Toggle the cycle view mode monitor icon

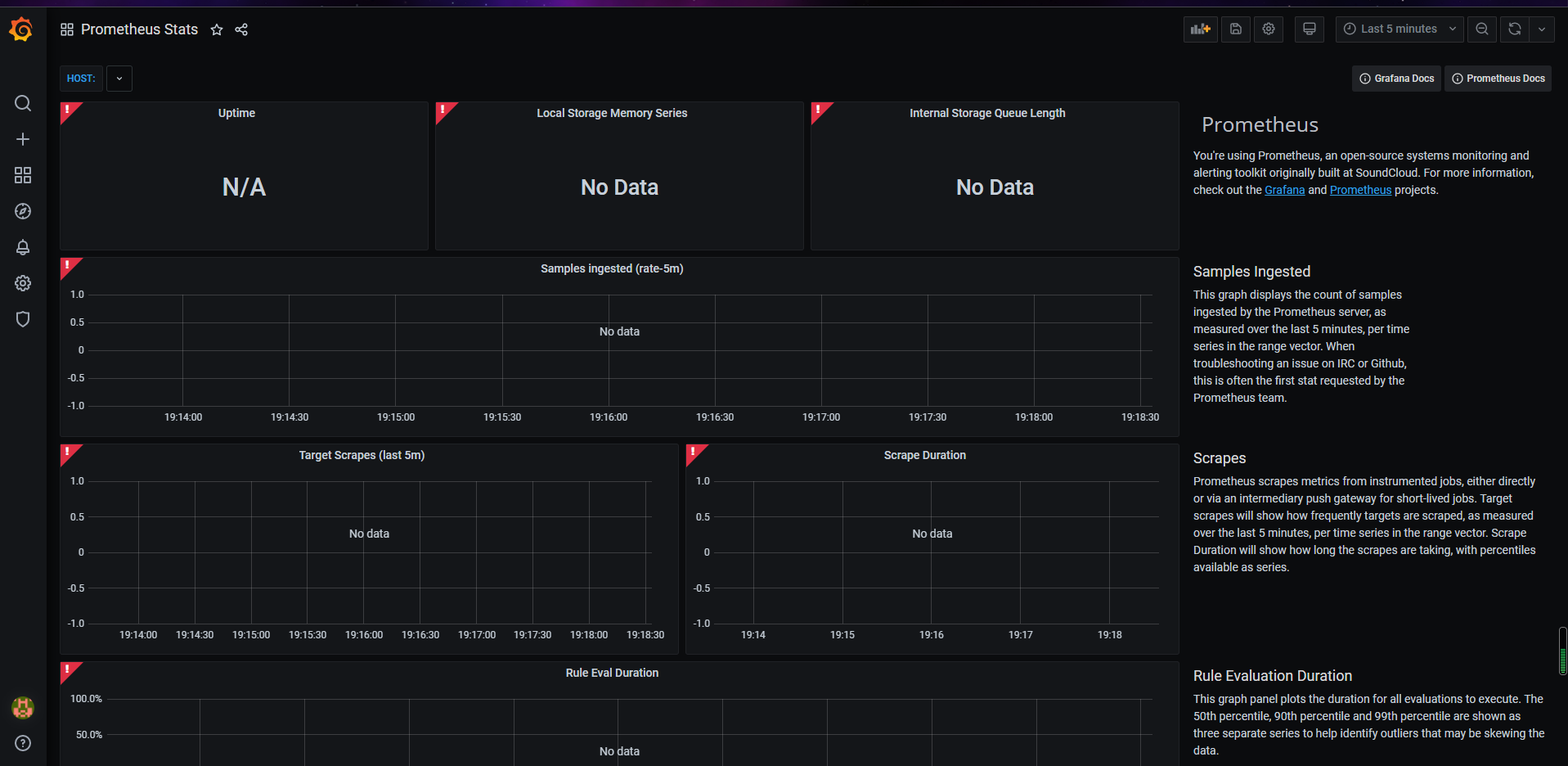(1309, 29)
